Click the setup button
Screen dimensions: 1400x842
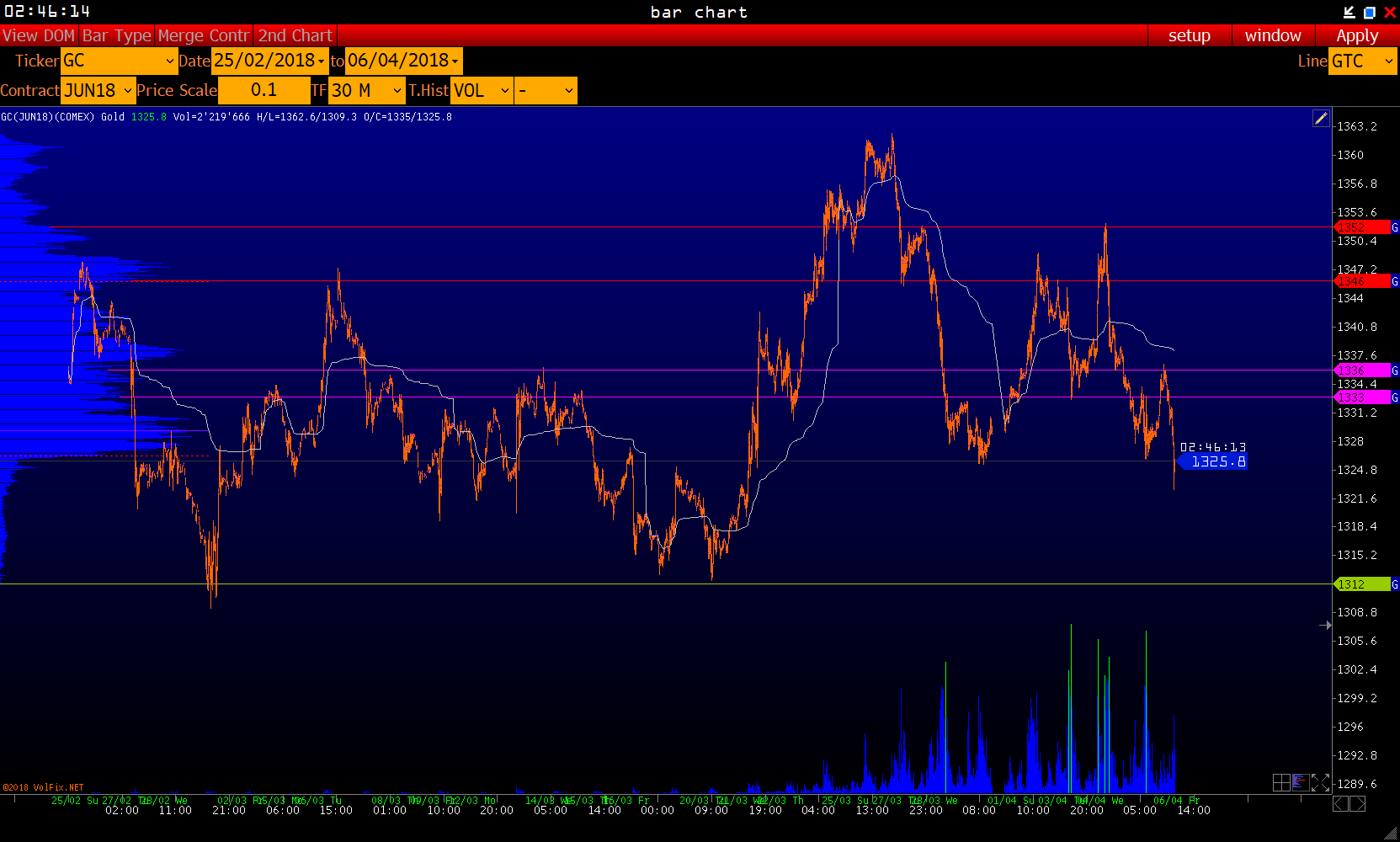click(x=1189, y=35)
